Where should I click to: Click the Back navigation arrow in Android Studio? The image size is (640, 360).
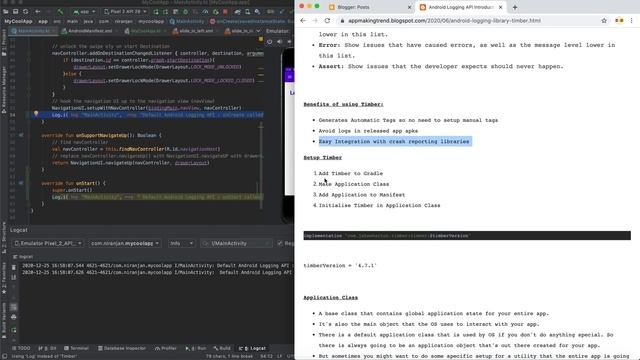(38, 11)
